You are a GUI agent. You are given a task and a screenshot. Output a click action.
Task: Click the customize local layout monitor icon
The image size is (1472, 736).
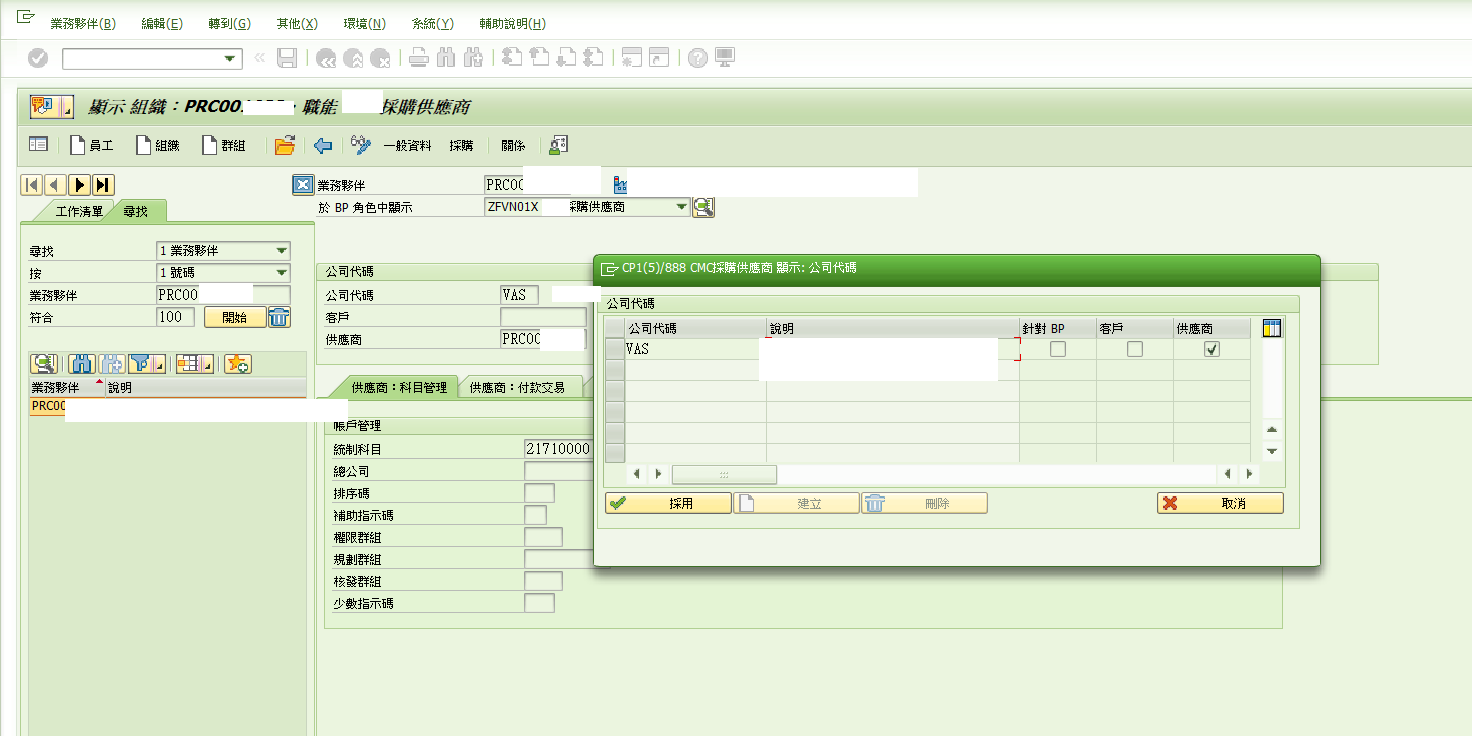(725, 58)
